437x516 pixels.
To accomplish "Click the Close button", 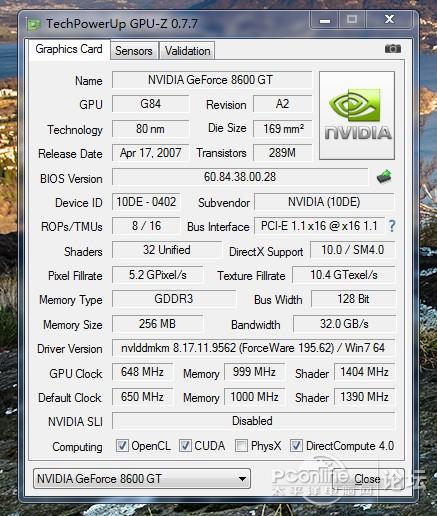I will point(369,479).
